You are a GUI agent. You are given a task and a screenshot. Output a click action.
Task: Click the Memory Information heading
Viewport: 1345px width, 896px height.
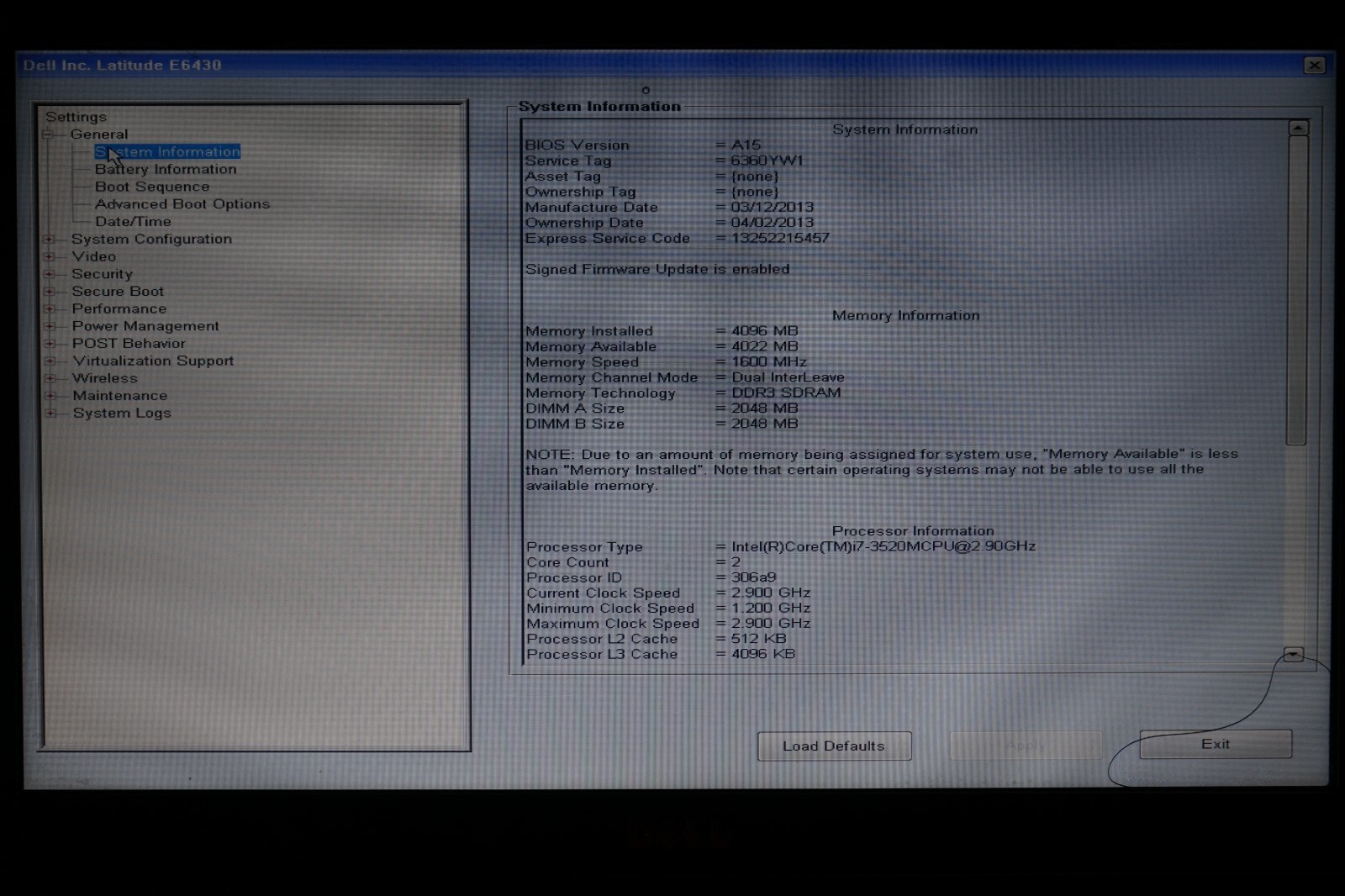tap(905, 315)
